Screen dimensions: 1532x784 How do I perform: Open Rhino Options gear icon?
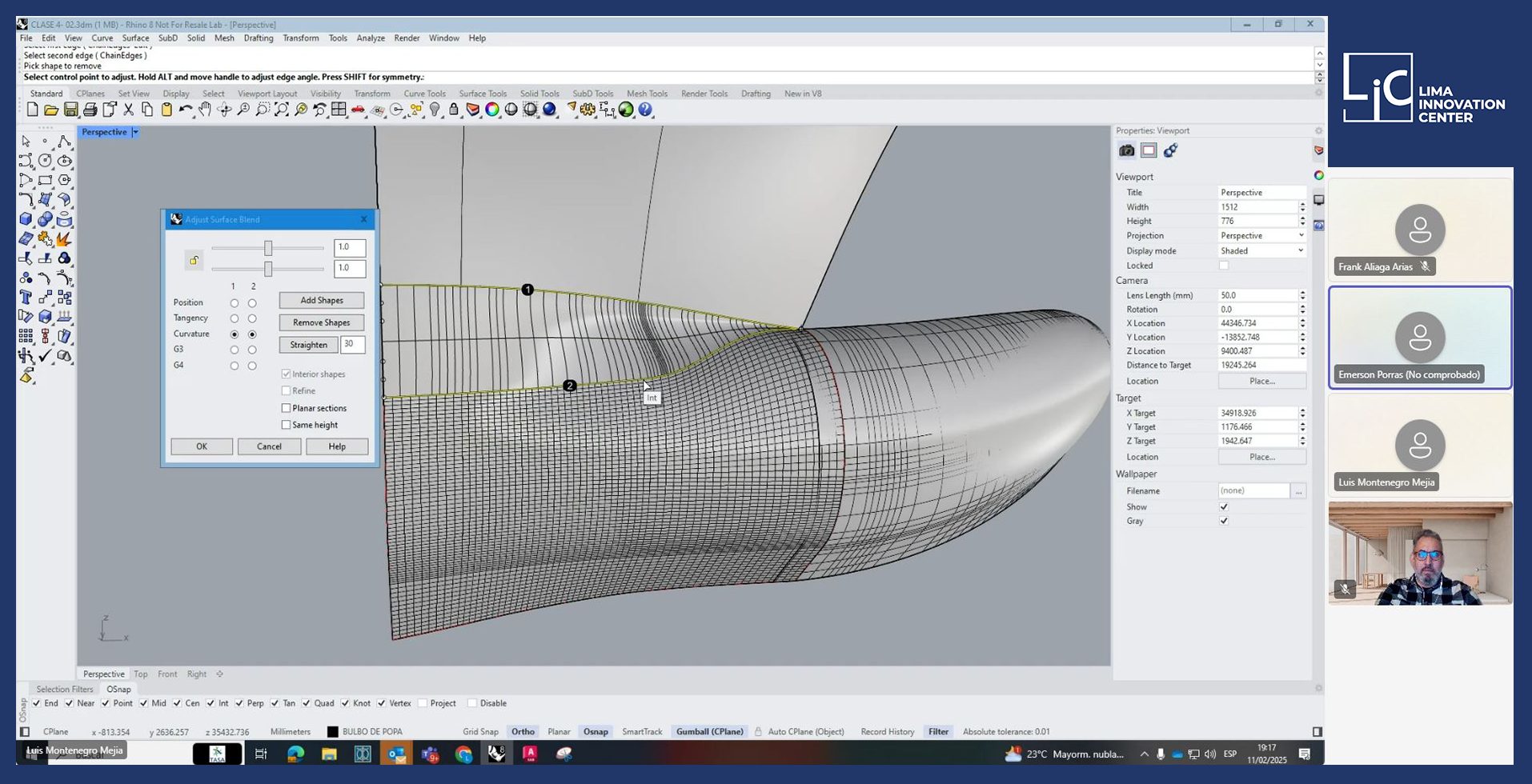pyautogui.click(x=588, y=110)
